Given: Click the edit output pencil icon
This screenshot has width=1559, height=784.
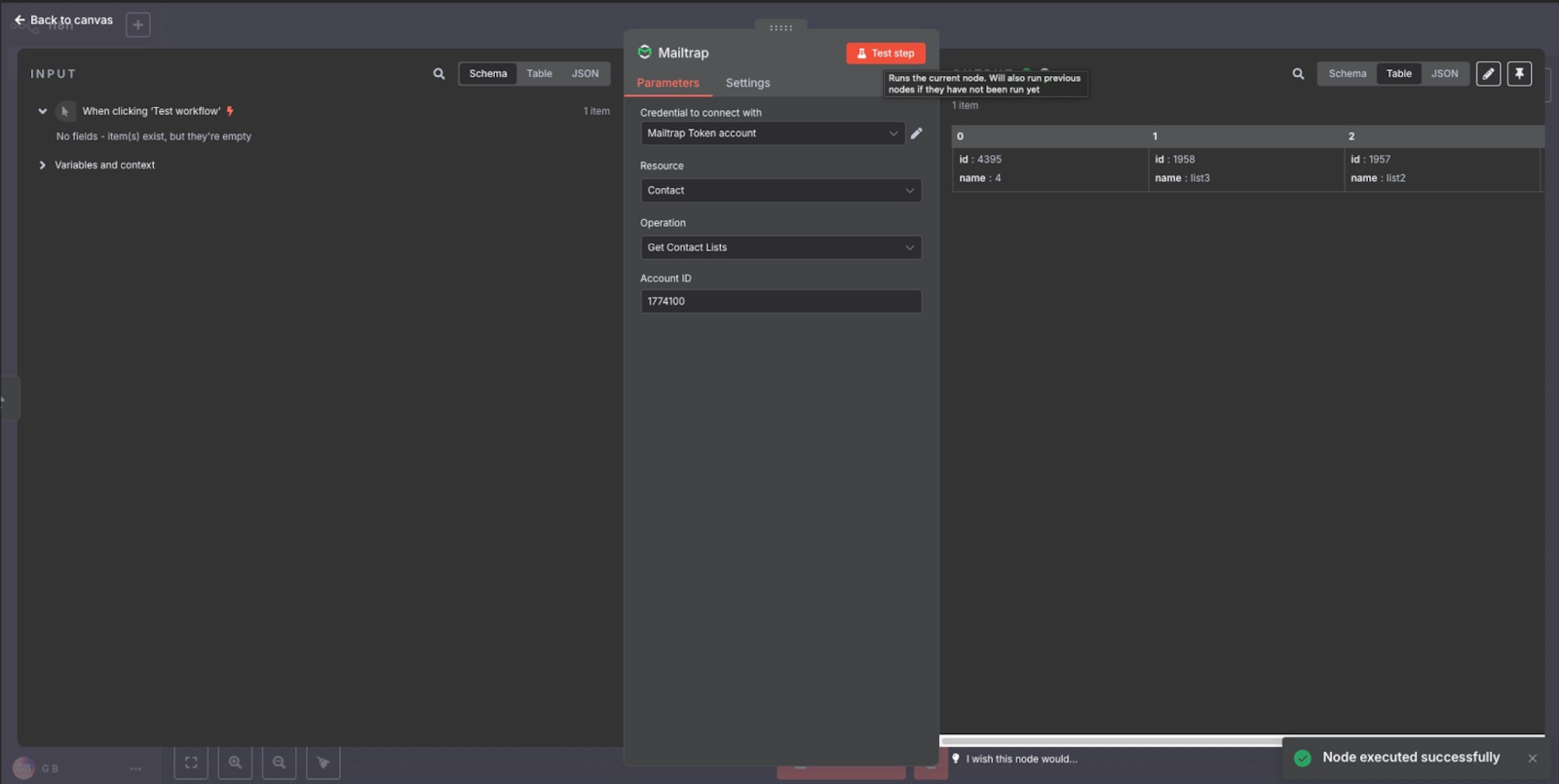Looking at the screenshot, I should [1488, 74].
